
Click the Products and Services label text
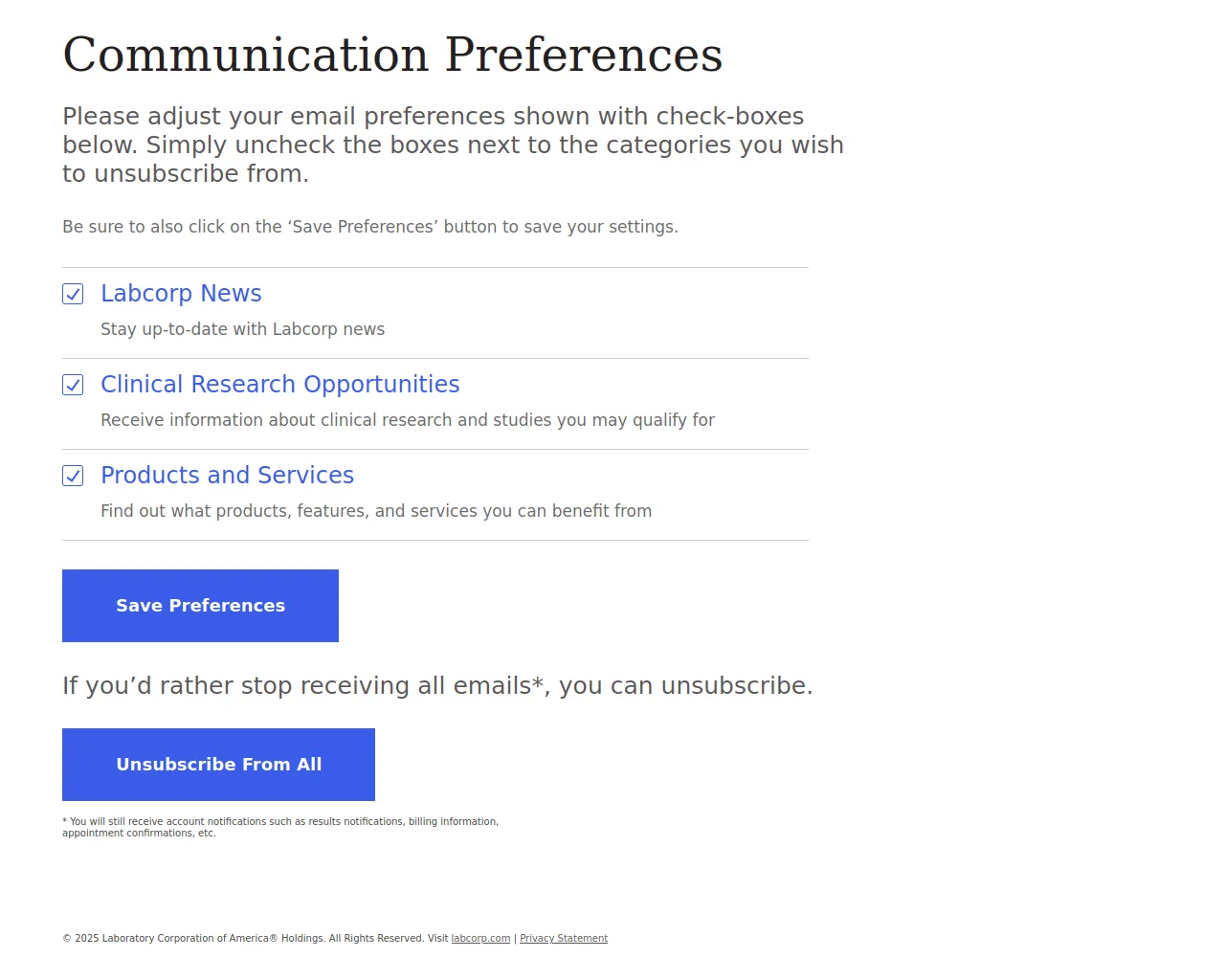pos(227,476)
